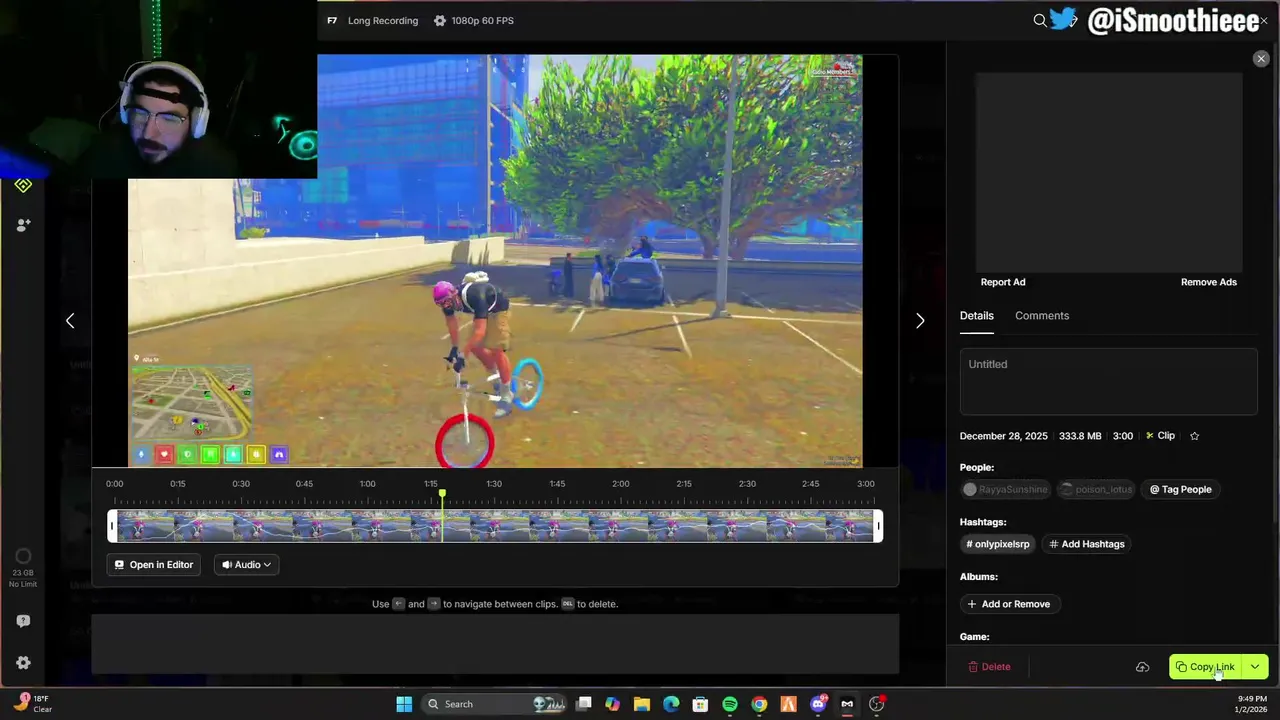
Task: Go to the previous clip arrow
Action: 70,321
